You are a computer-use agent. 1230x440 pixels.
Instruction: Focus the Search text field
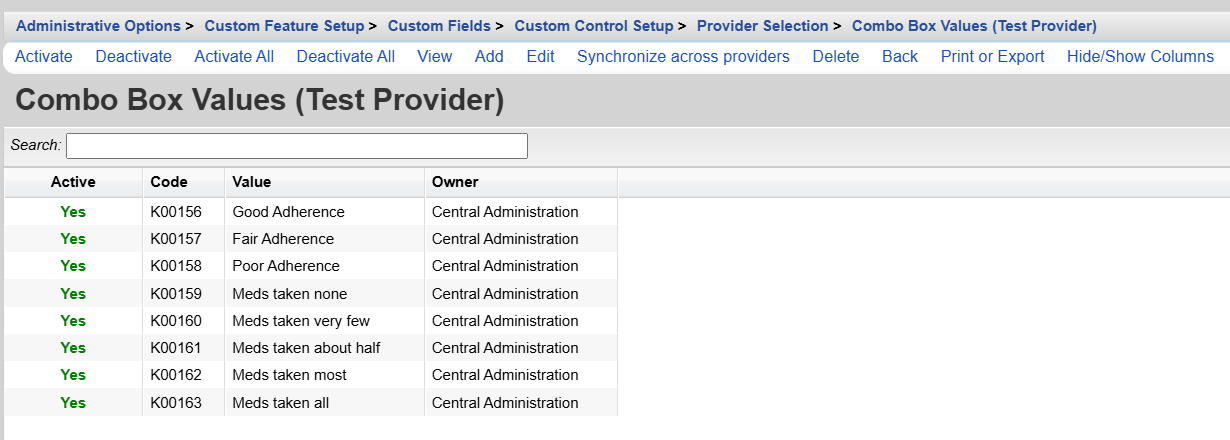[x=297, y=146]
